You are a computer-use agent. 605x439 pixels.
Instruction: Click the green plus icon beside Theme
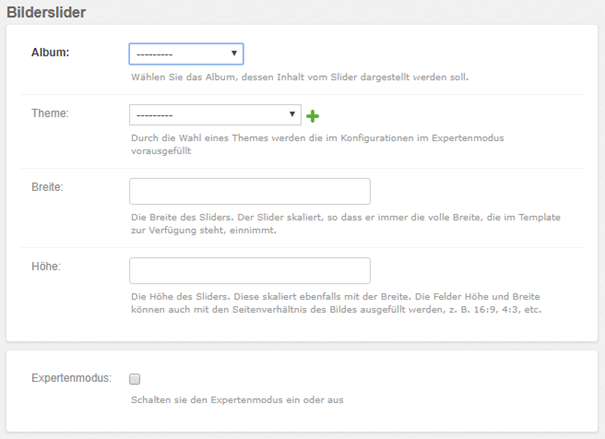313,116
